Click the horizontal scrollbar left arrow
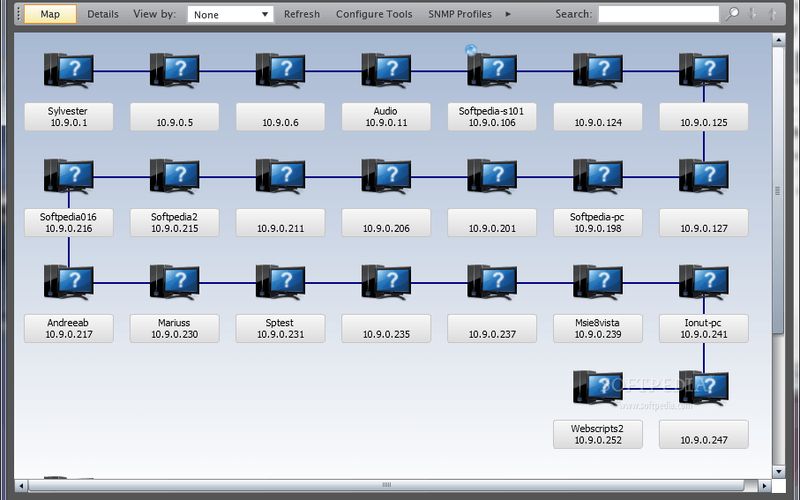The width and height of the screenshot is (800, 500). (21, 485)
